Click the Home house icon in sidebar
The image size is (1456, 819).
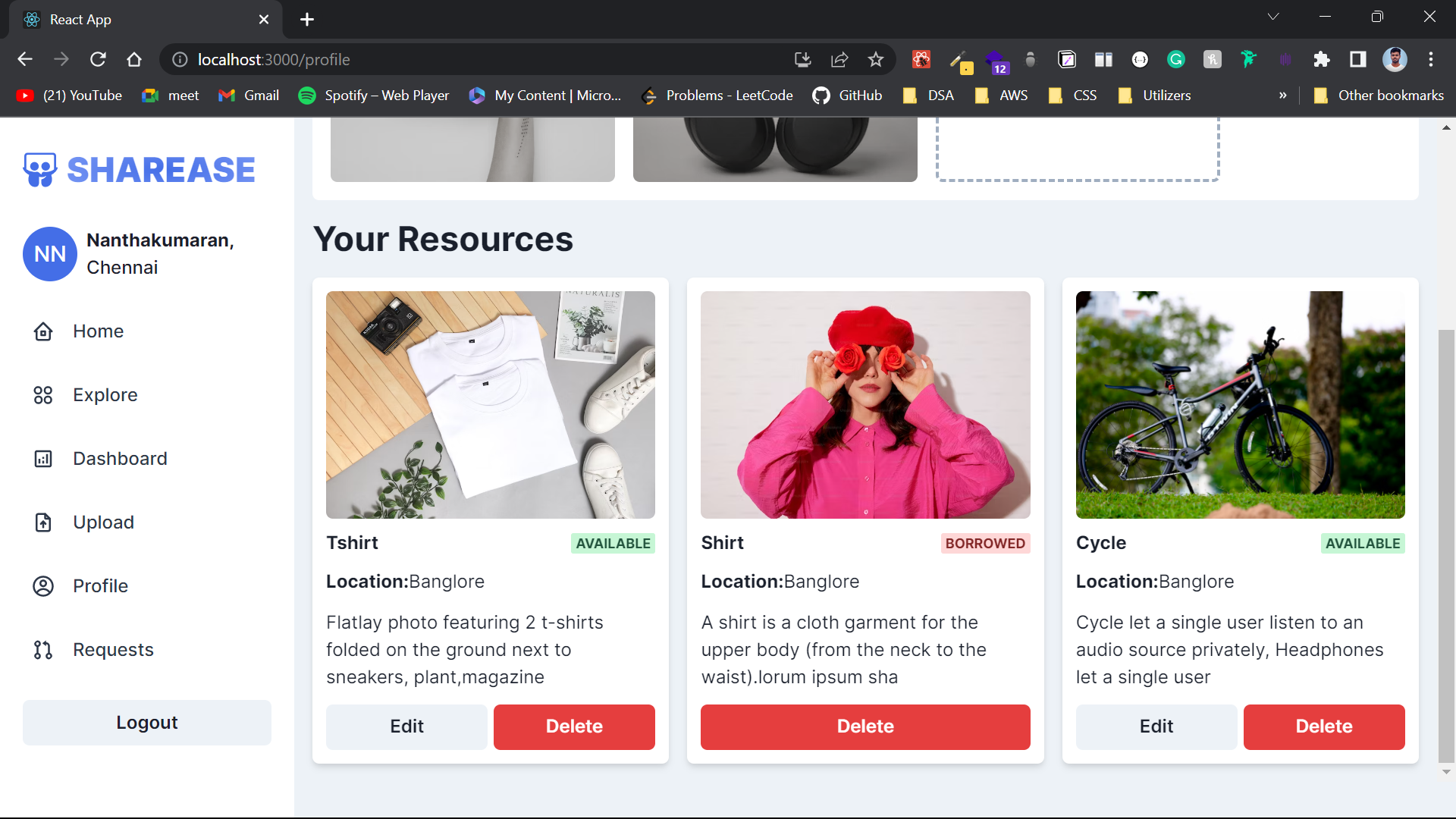pyautogui.click(x=43, y=331)
